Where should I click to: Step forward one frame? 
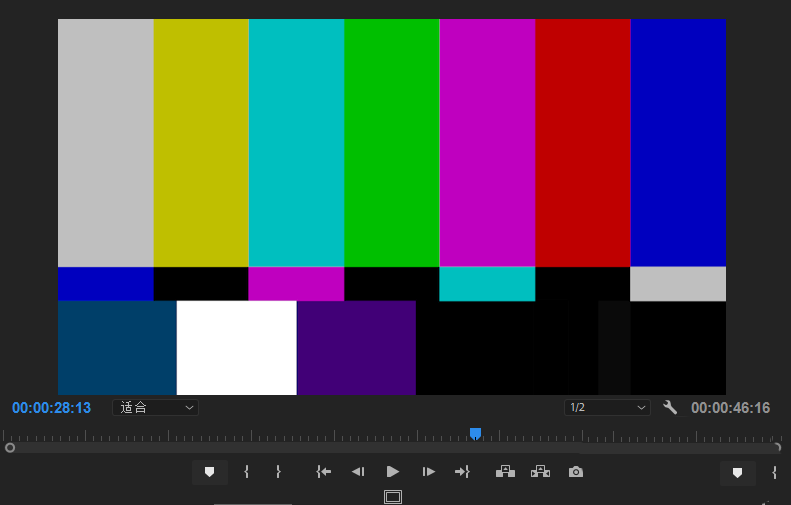point(428,472)
